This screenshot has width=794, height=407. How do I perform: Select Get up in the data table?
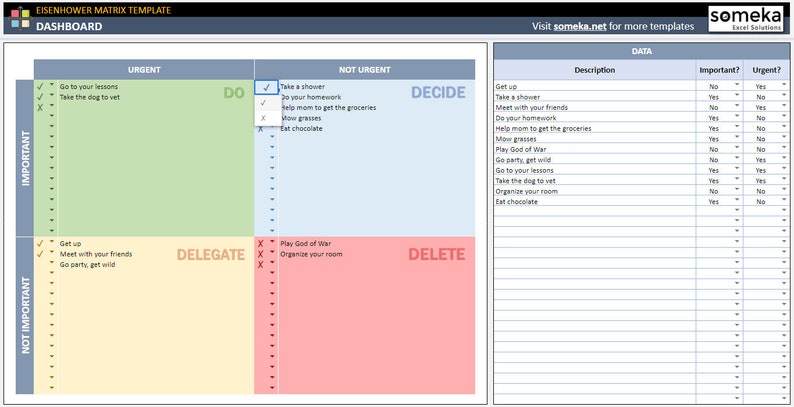(x=594, y=87)
